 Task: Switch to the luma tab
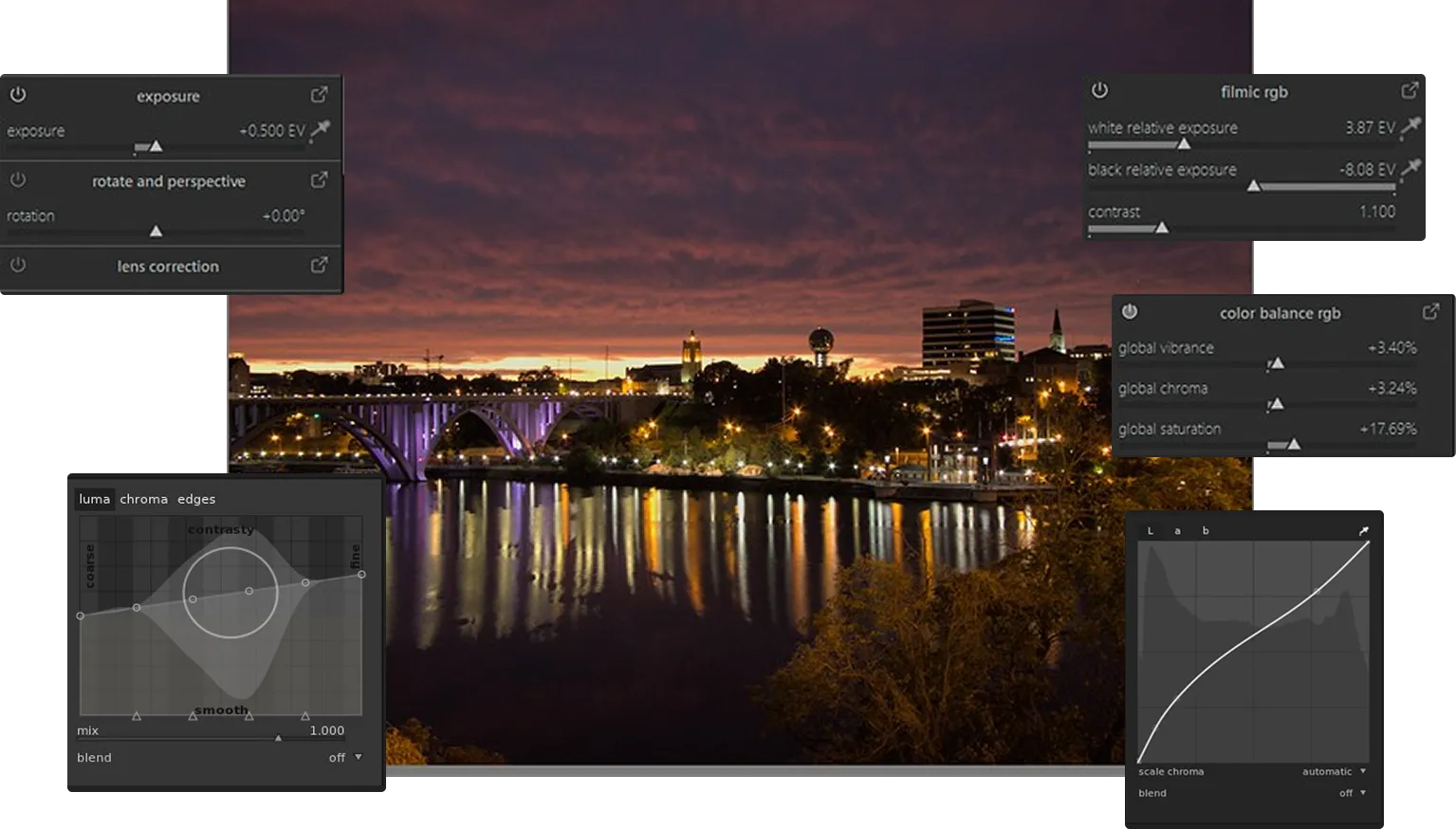[94, 499]
